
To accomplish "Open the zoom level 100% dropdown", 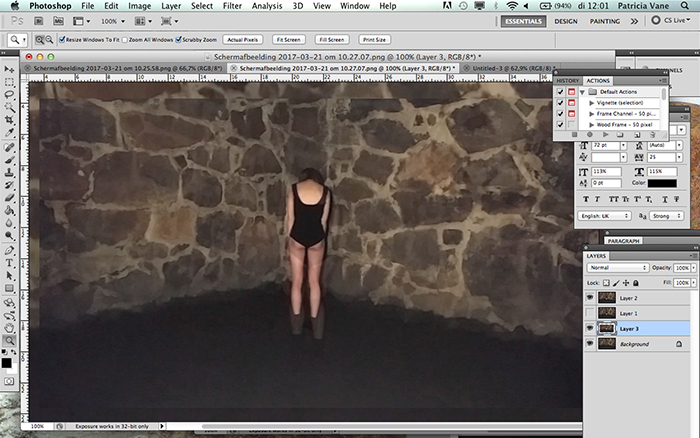I will pos(113,21).
